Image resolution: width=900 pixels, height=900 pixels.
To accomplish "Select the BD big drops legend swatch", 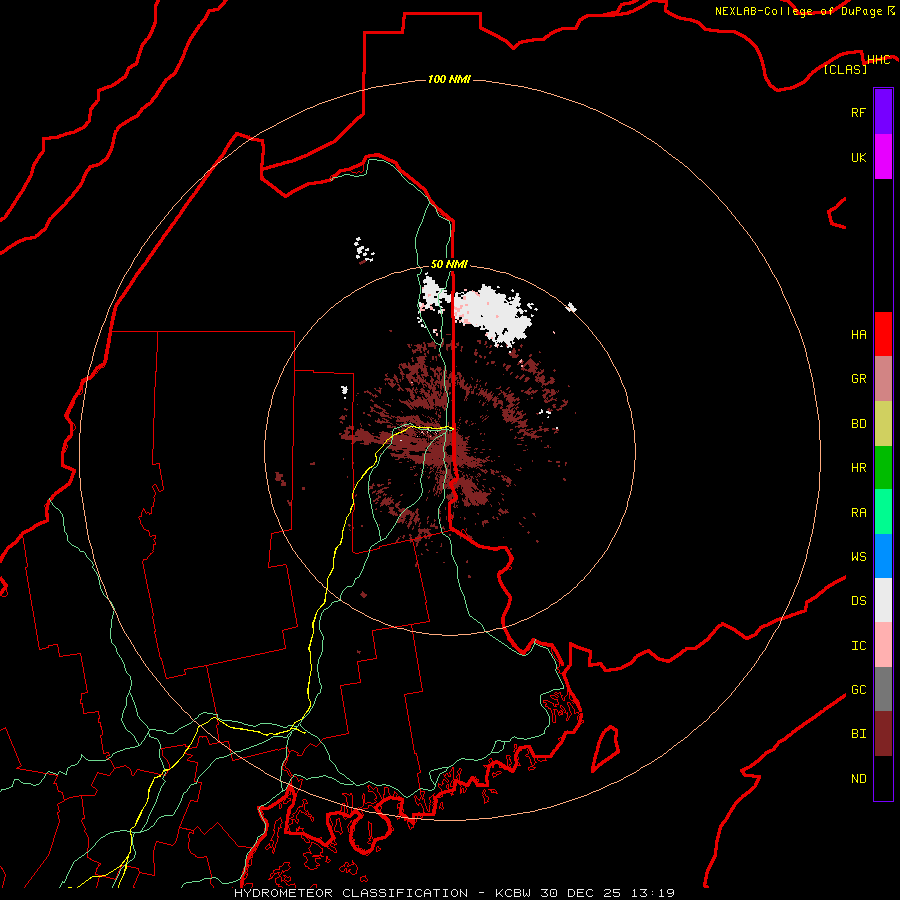I will 883,424.
